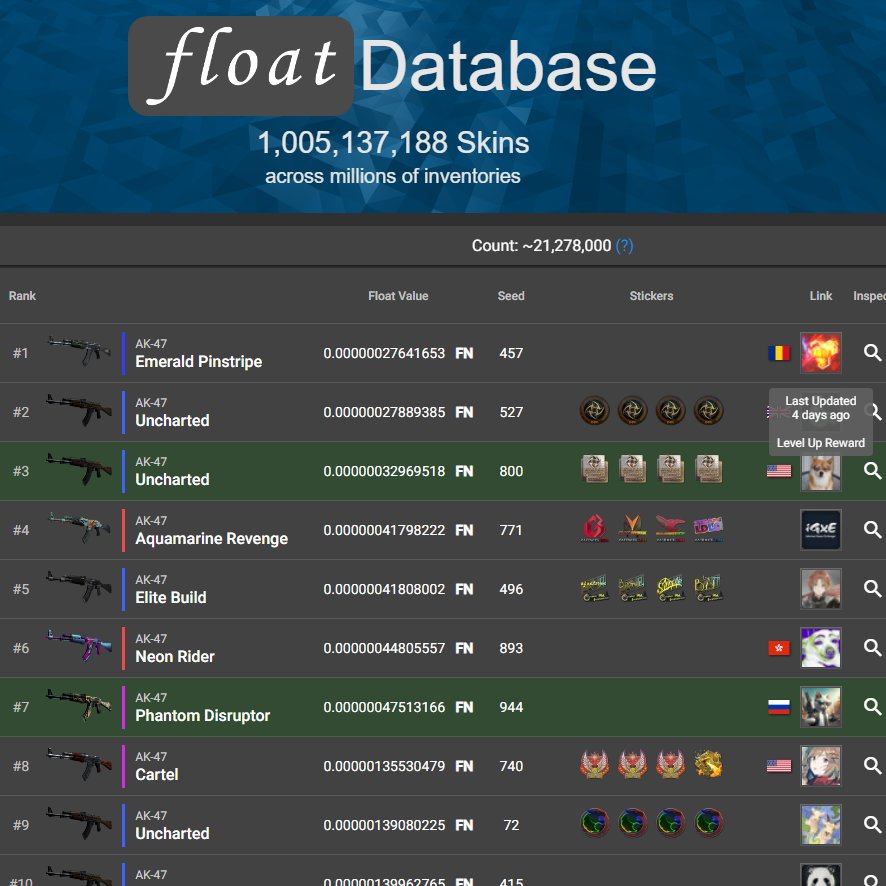Select the Aquamarine Revenge skin name
The image size is (886, 886).
[x=211, y=538]
